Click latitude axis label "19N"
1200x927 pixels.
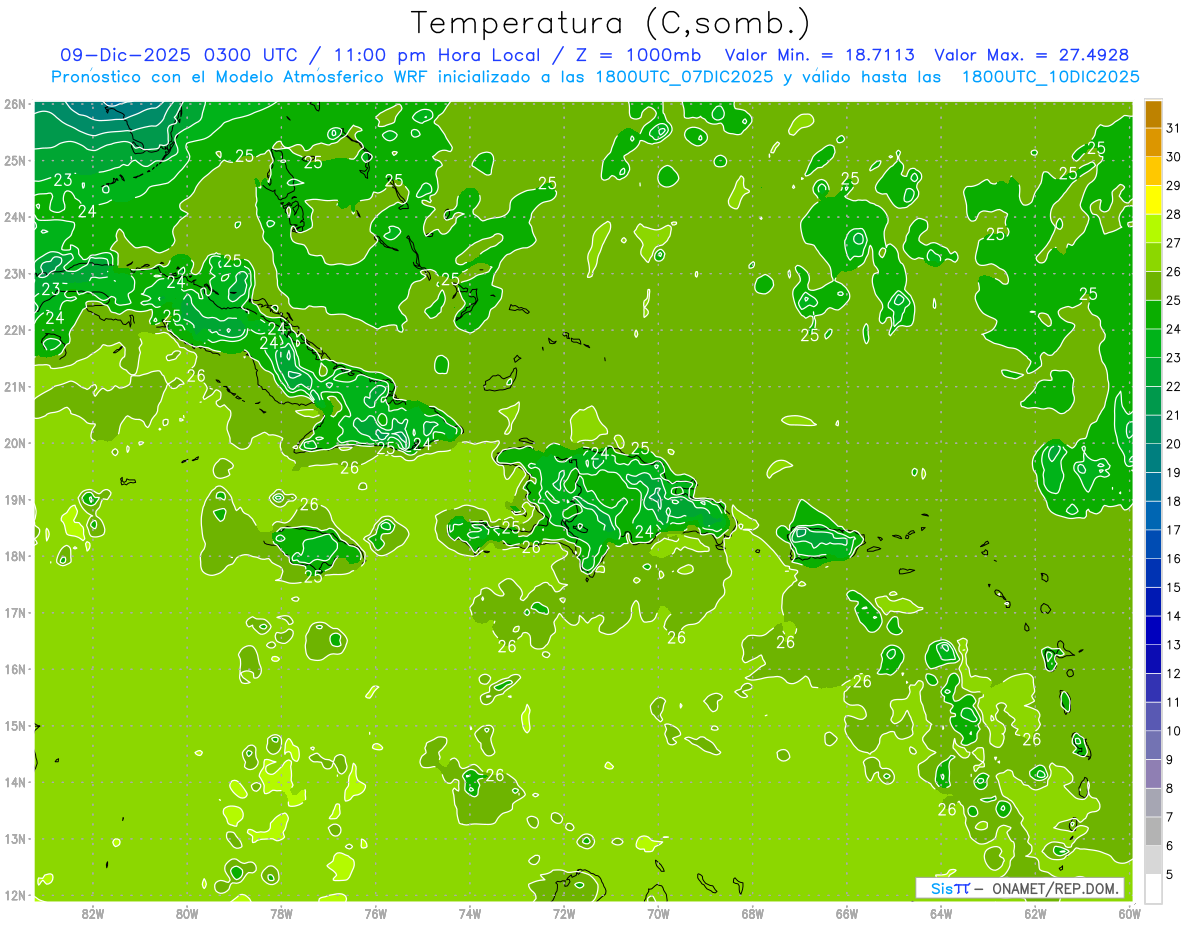point(14,499)
